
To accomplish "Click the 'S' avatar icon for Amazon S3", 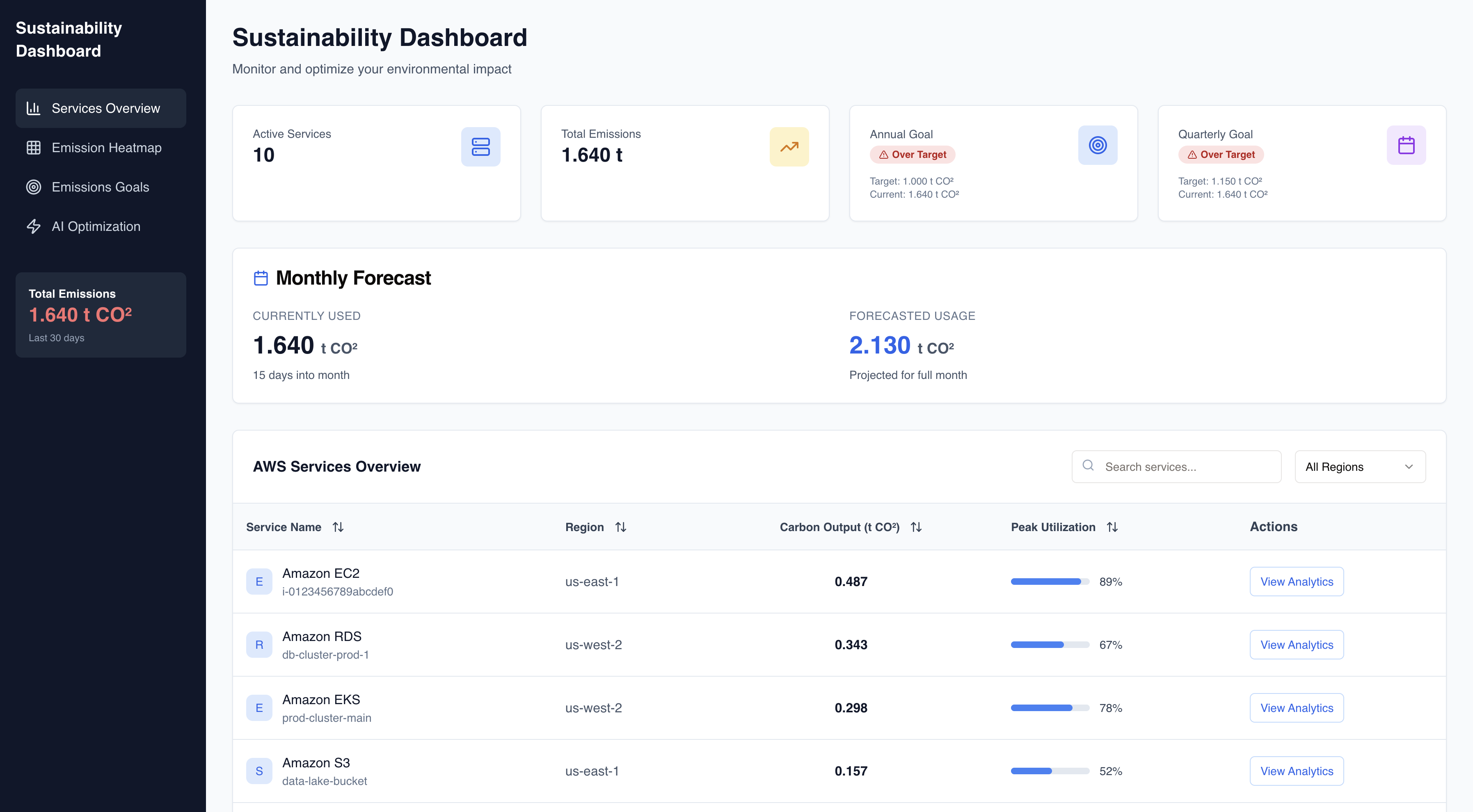I will coord(259,771).
